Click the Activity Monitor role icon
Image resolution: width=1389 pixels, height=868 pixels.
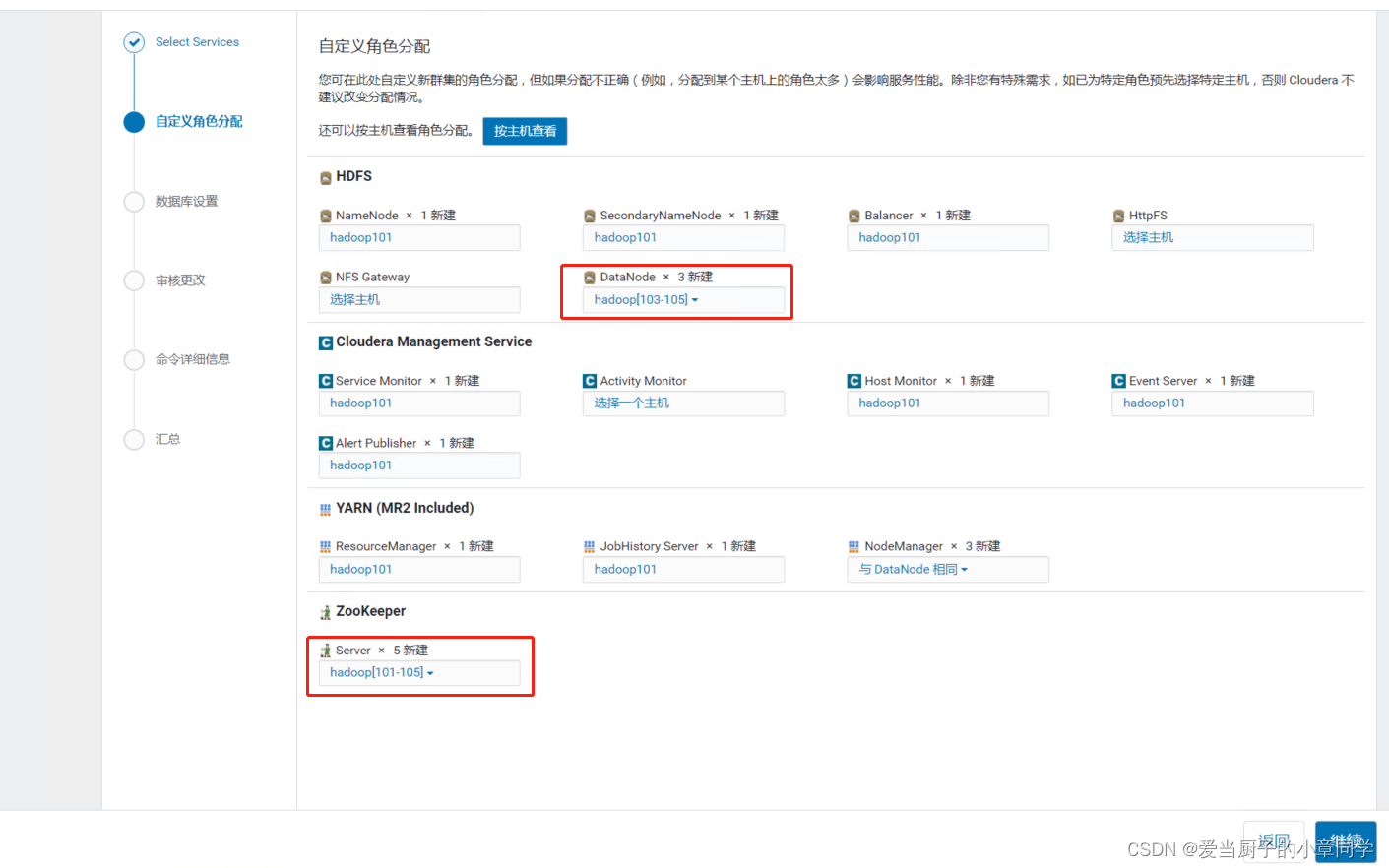coord(590,381)
